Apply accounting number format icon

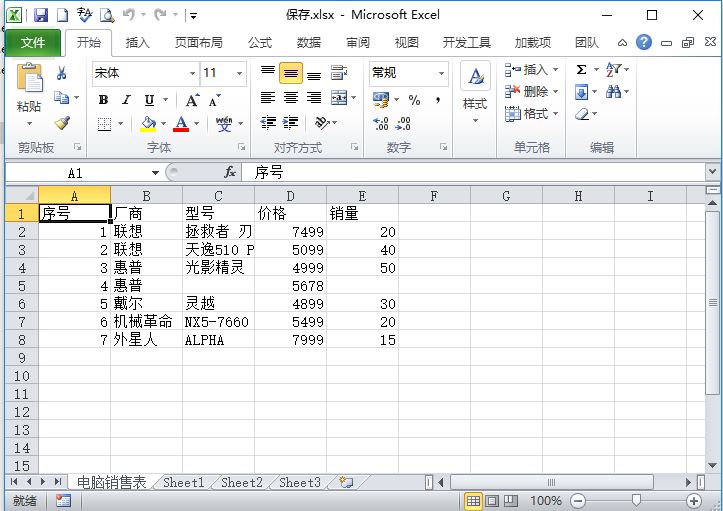[x=381, y=99]
